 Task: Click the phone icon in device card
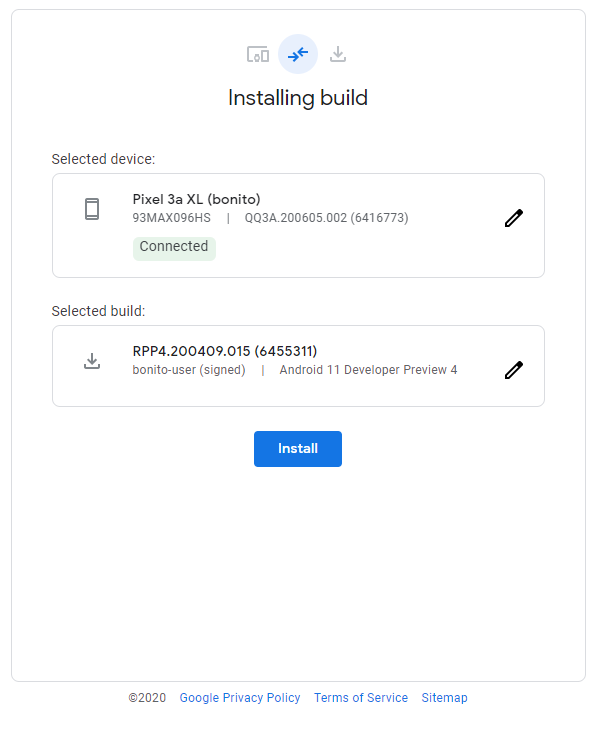point(92,209)
